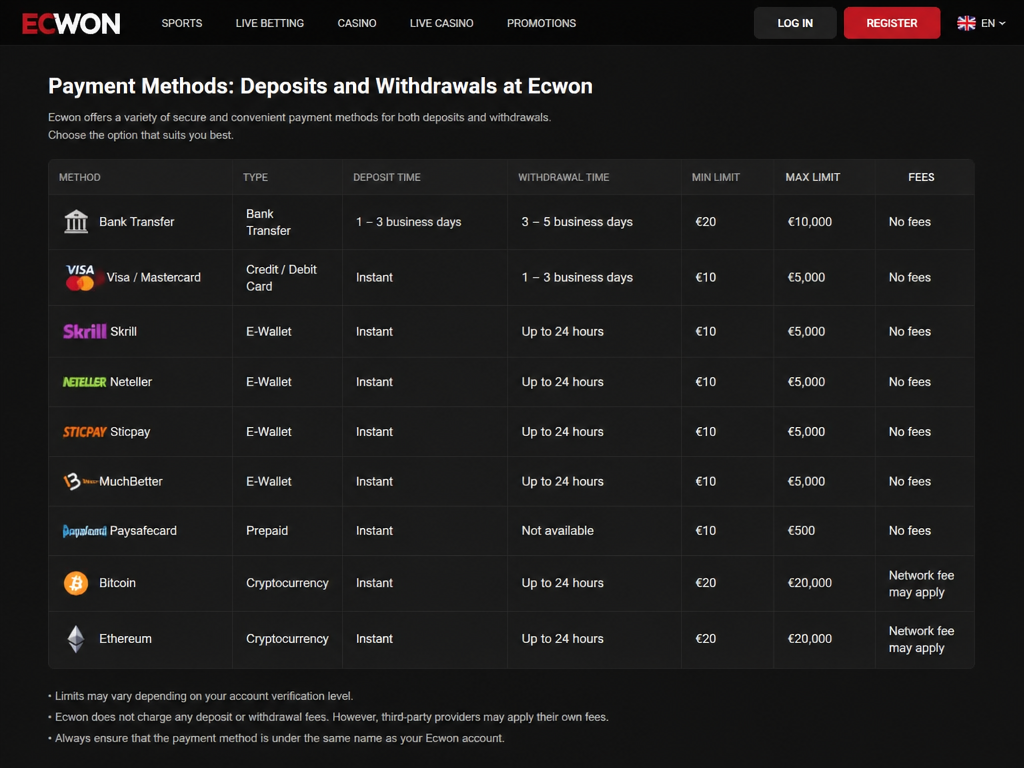Click the orange Bitcoin coin icon
This screenshot has height=768, width=1024.
[76, 583]
